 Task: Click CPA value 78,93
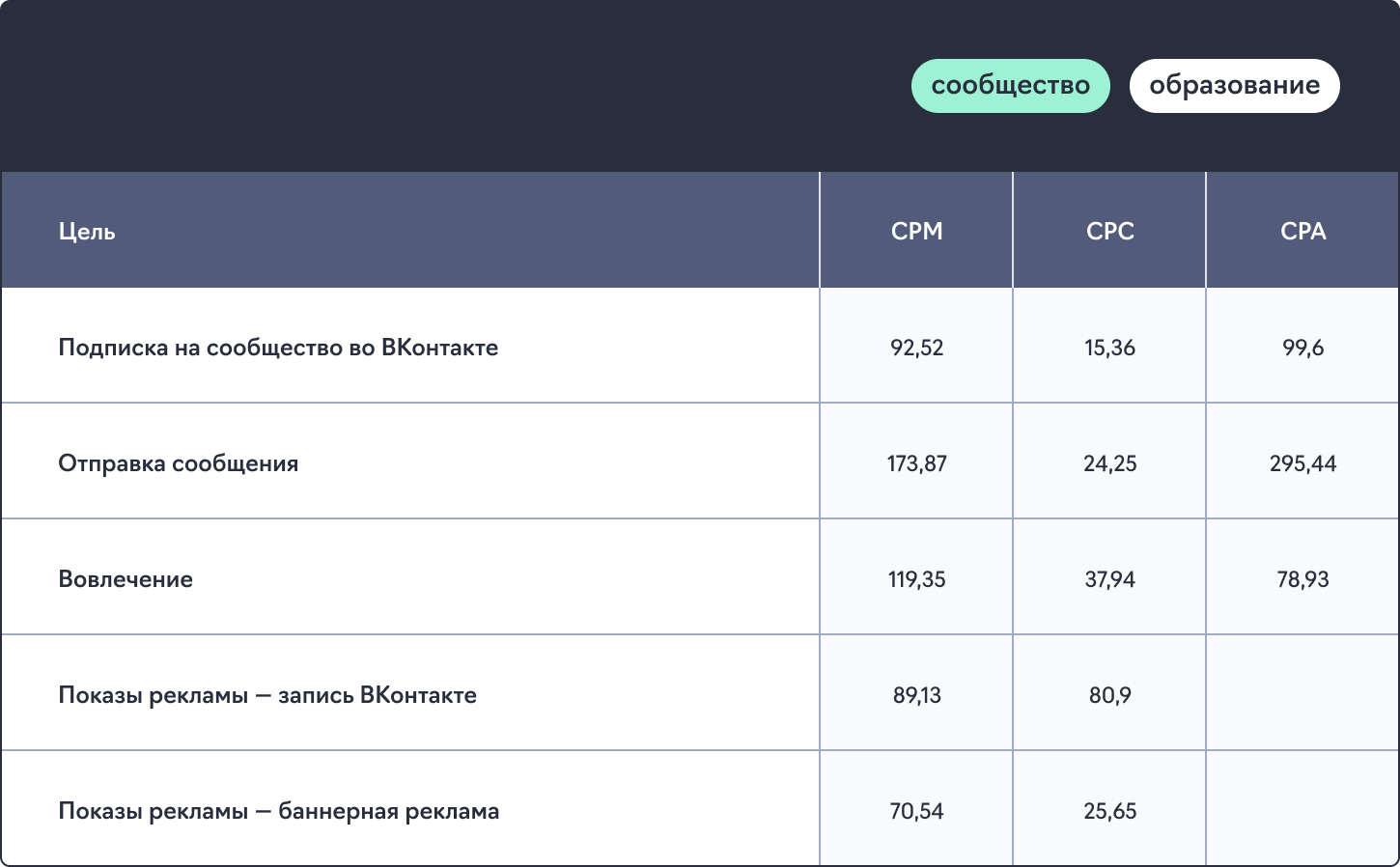coord(1302,579)
